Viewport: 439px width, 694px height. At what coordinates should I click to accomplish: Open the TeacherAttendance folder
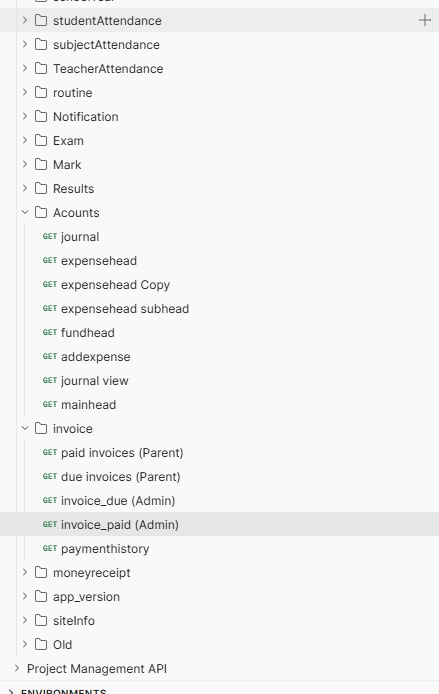(108, 69)
